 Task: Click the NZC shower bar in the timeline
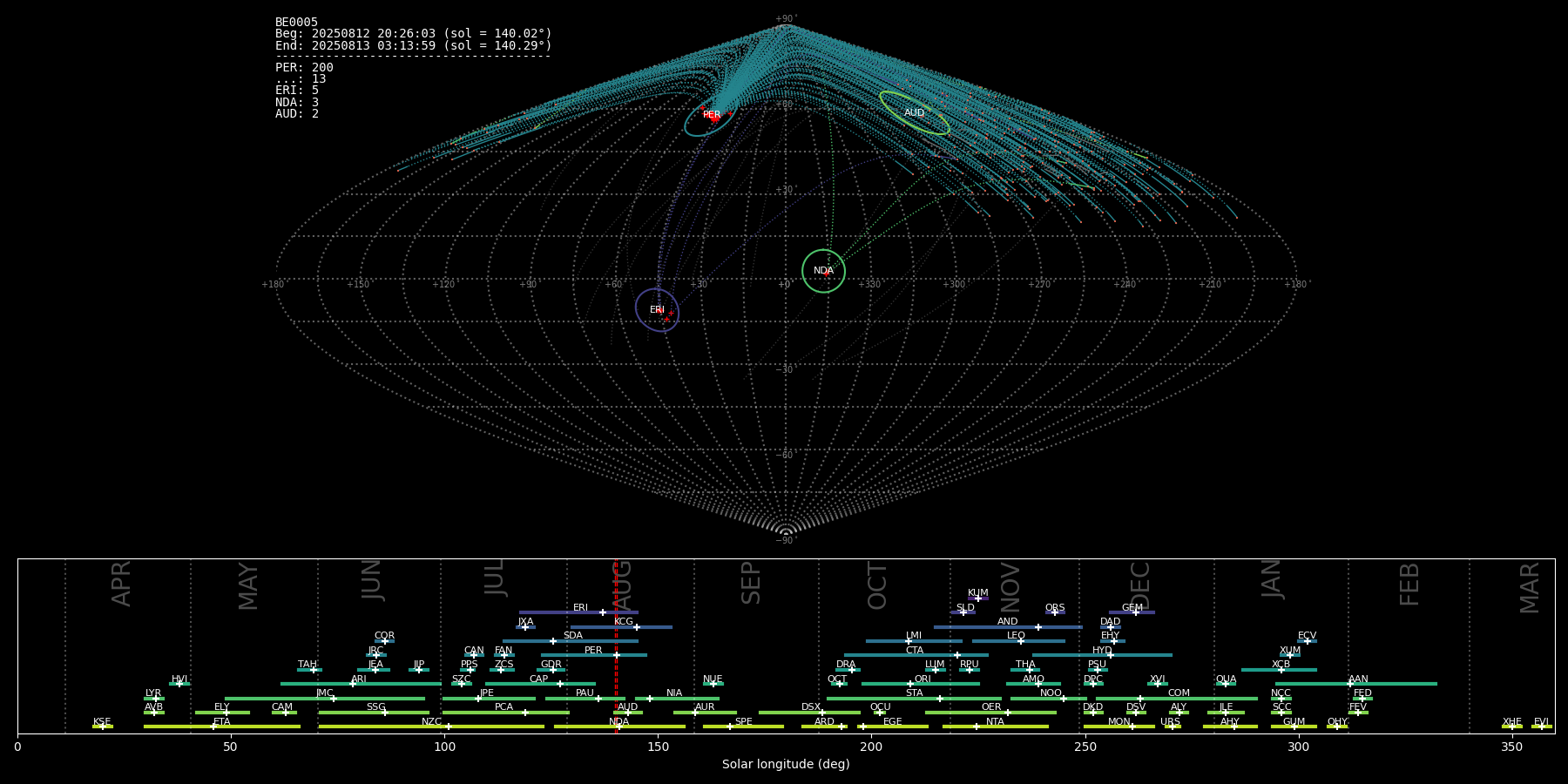point(431,727)
